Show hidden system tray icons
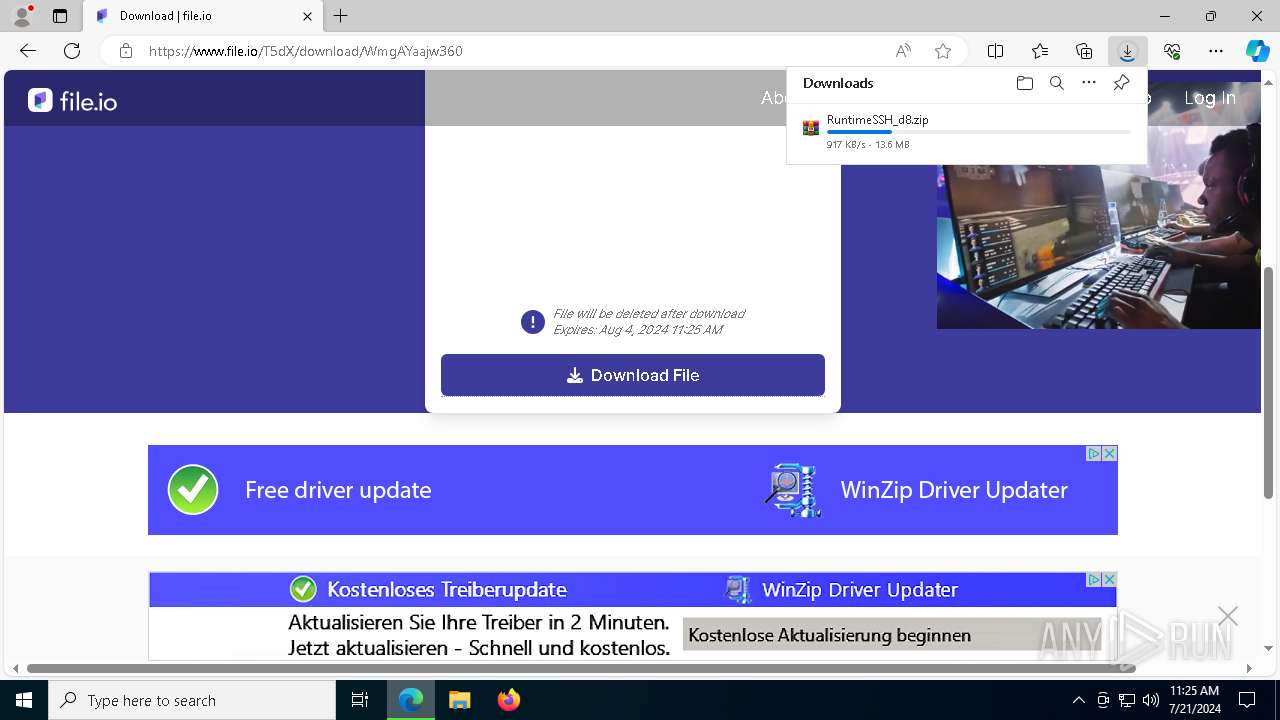1280x720 pixels. 1078,700
